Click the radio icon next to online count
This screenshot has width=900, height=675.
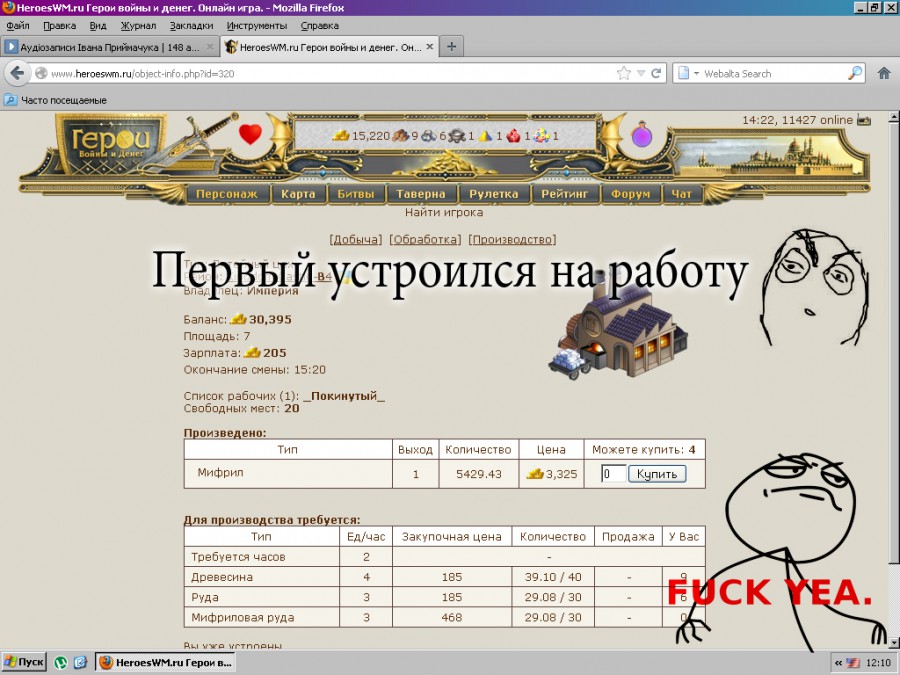coord(863,121)
